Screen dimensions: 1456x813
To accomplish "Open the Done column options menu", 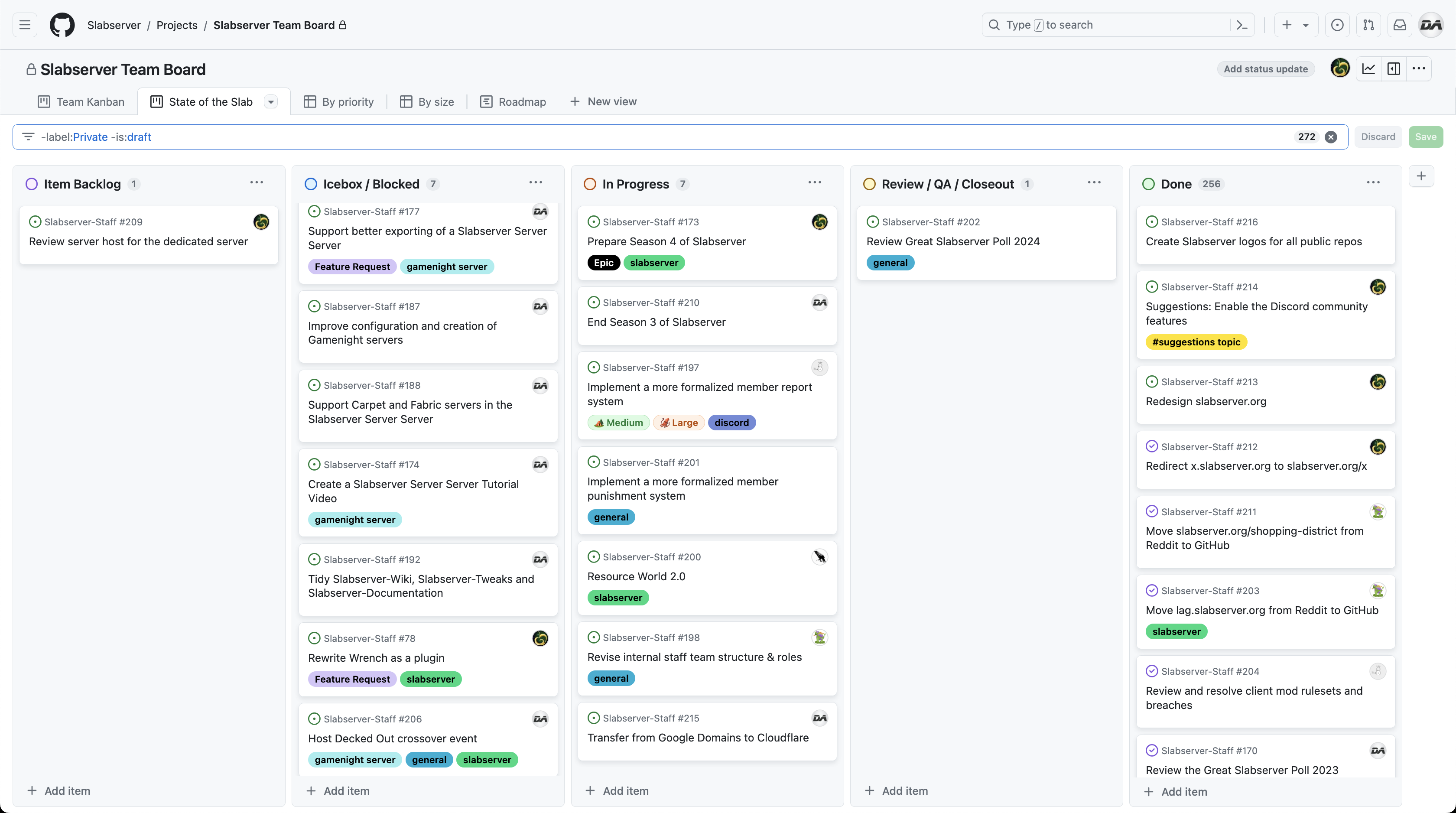I will coord(1373,182).
